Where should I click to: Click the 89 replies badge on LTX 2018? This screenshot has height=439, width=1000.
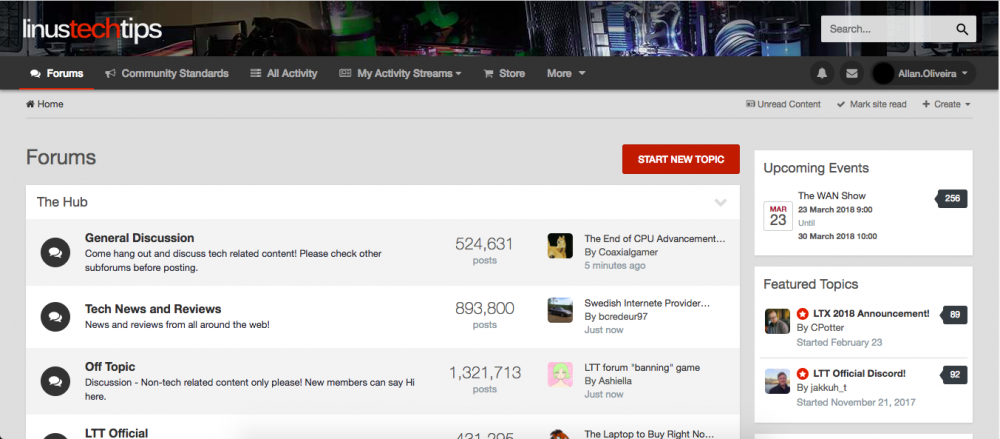[954, 315]
